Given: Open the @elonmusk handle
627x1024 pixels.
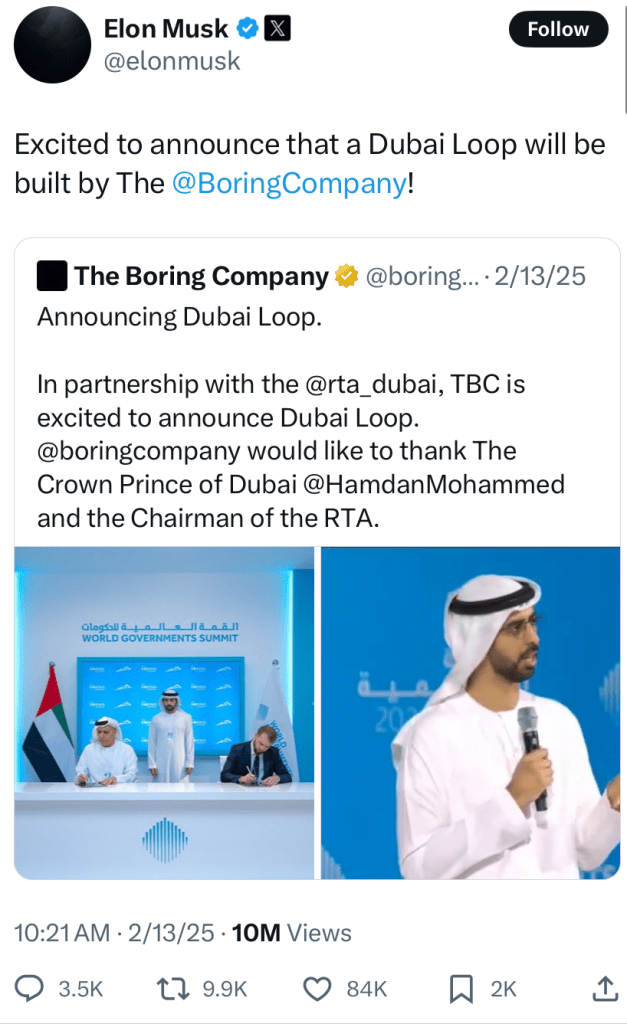Looking at the screenshot, I should [172, 61].
